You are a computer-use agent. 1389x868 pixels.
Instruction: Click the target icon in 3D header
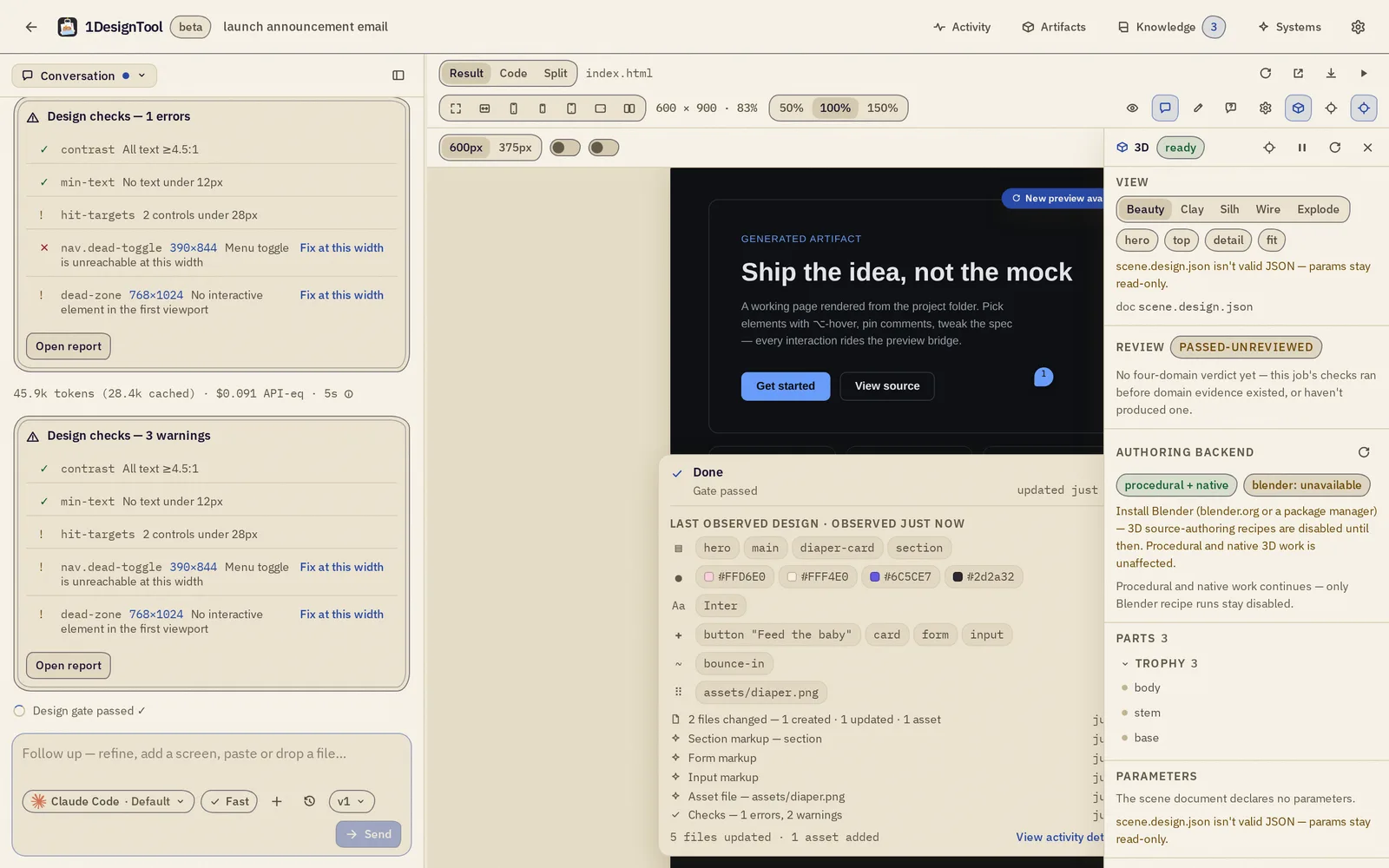point(1269,148)
